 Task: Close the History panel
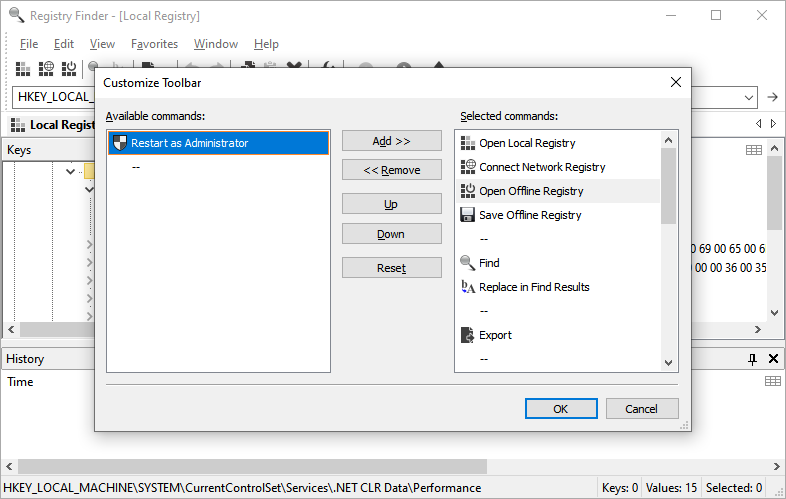click(773, 359)
